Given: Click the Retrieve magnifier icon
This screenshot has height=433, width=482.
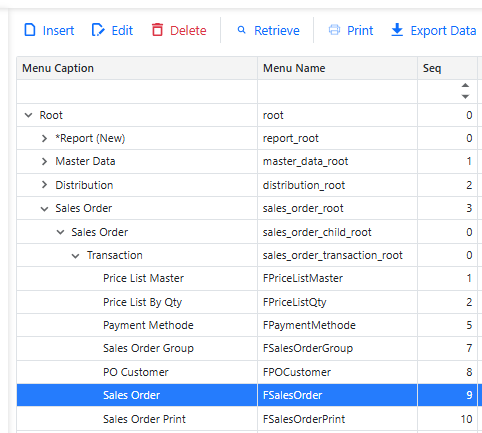Looking at the screenshot, I should click(241, 30).
